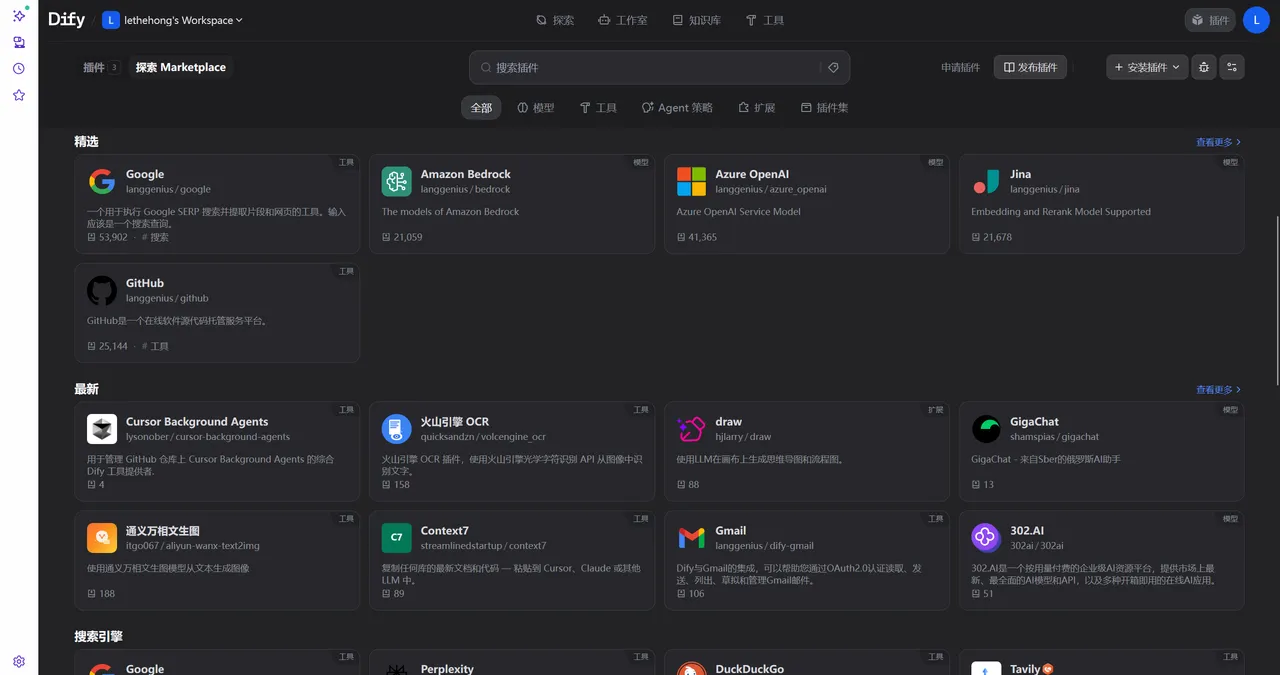Click the tag filter icon in search bar
Viewport: 1280px width, 675px height.
click(833, 67)
